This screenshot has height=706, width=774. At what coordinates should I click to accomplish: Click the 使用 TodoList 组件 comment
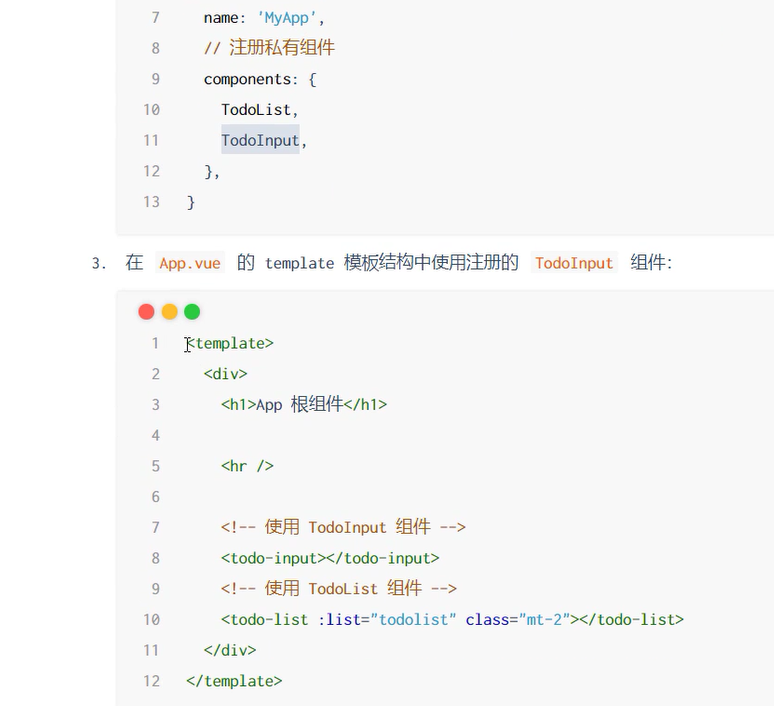click(x=338, y=589)
